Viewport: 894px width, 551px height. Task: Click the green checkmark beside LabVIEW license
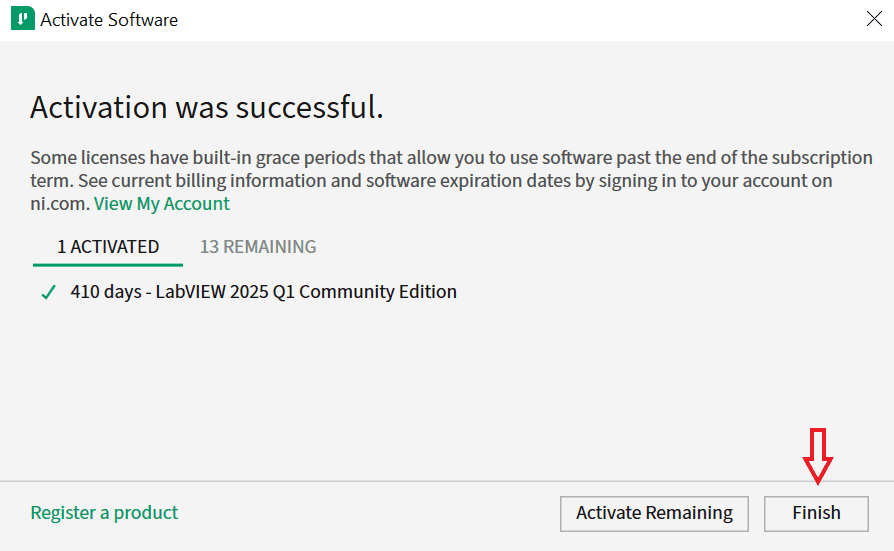48,293
